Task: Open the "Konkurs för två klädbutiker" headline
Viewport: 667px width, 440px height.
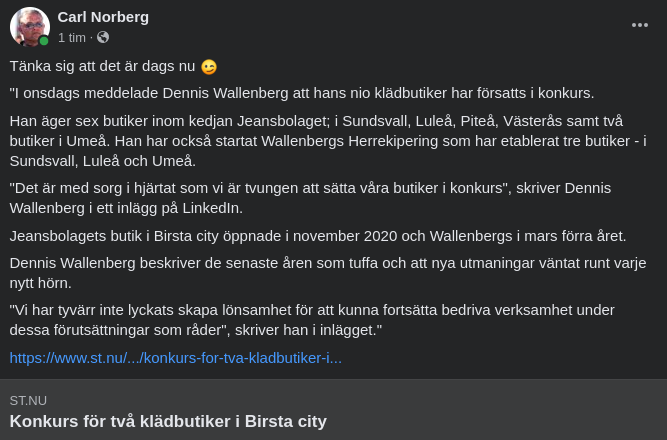Action: 168,421
